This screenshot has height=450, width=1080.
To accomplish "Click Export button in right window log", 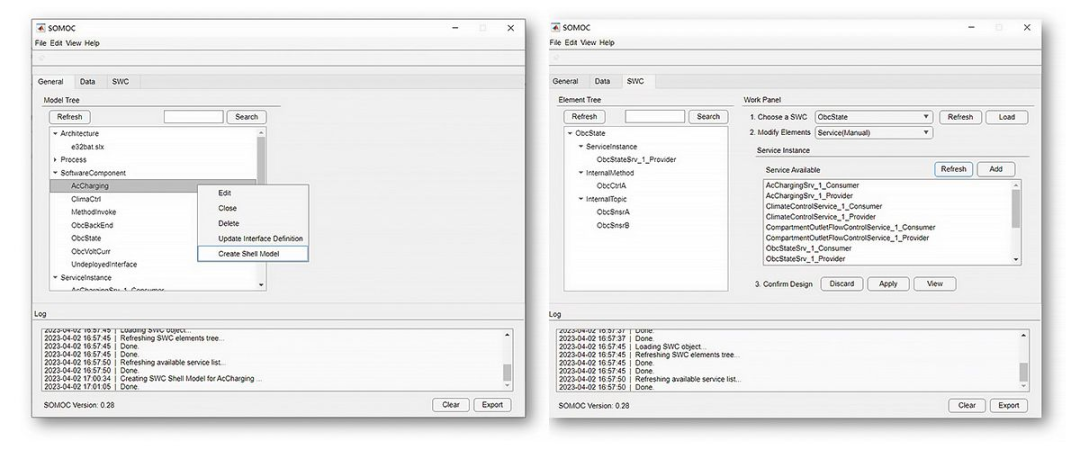I will pos(1008,405).
